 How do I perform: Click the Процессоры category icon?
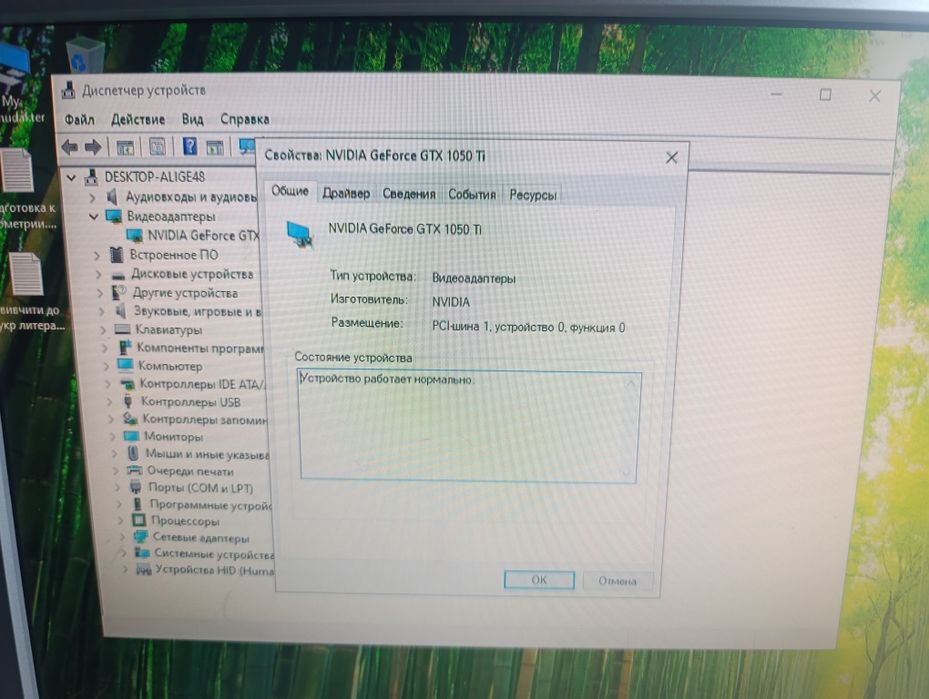[139, 521]
